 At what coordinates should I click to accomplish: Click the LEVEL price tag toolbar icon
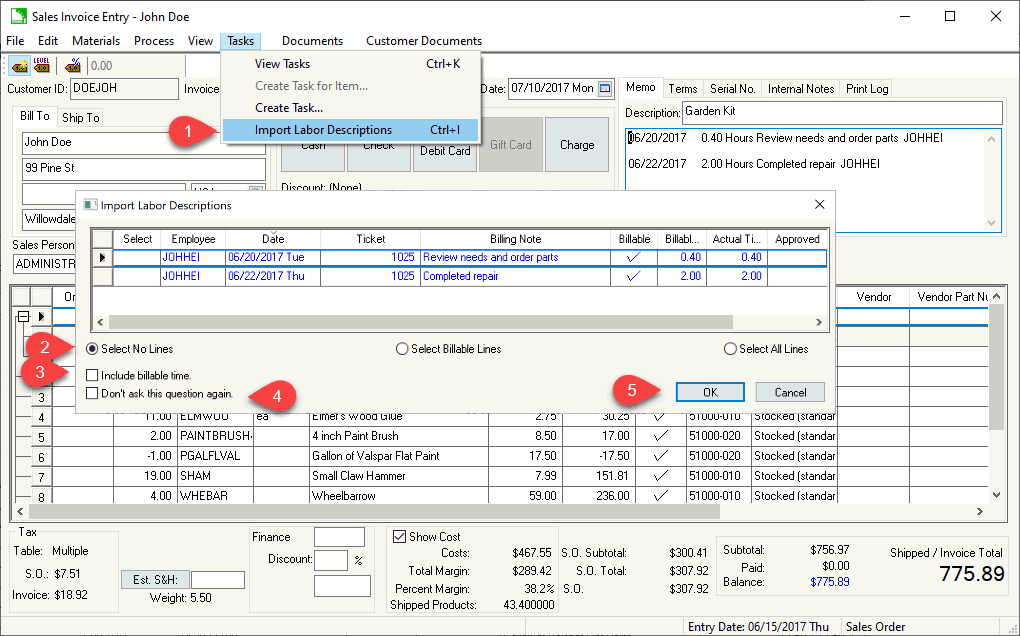42,66
